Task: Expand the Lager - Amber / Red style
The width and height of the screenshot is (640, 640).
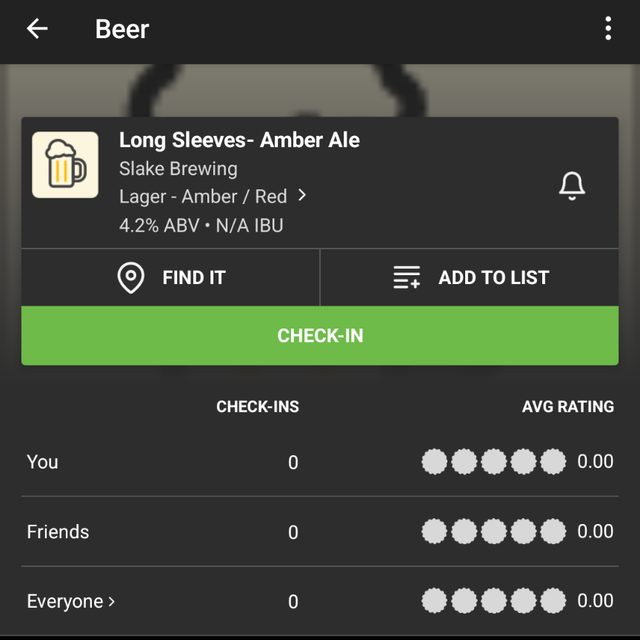Action: tap(203, 197)
